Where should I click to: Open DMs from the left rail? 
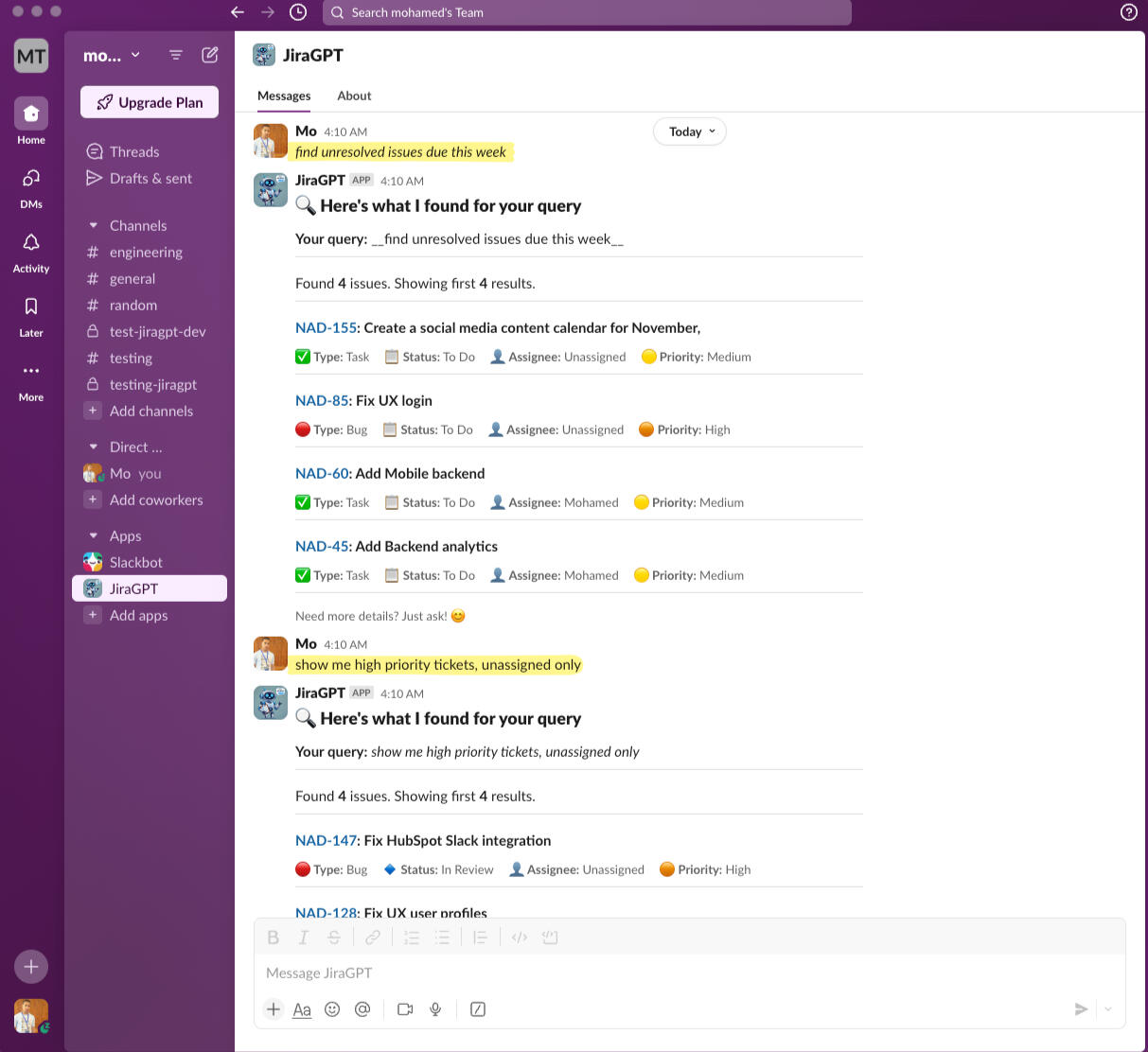click(31, 179)
